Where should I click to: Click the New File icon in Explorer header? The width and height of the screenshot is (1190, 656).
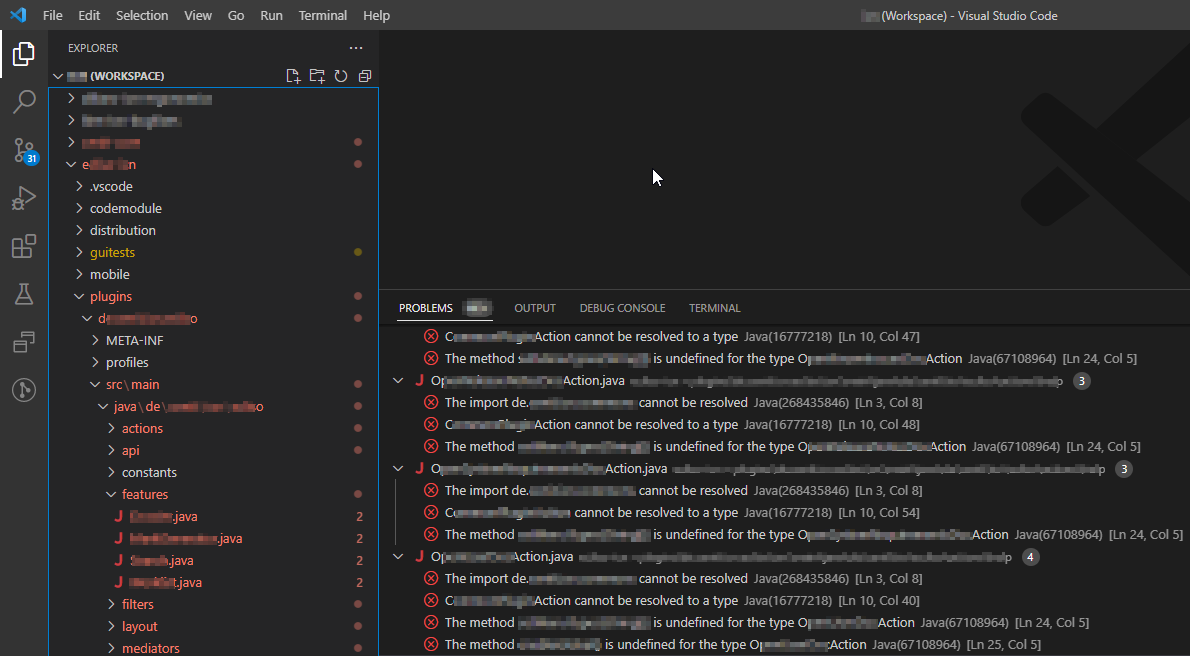[x=293, y=76]
